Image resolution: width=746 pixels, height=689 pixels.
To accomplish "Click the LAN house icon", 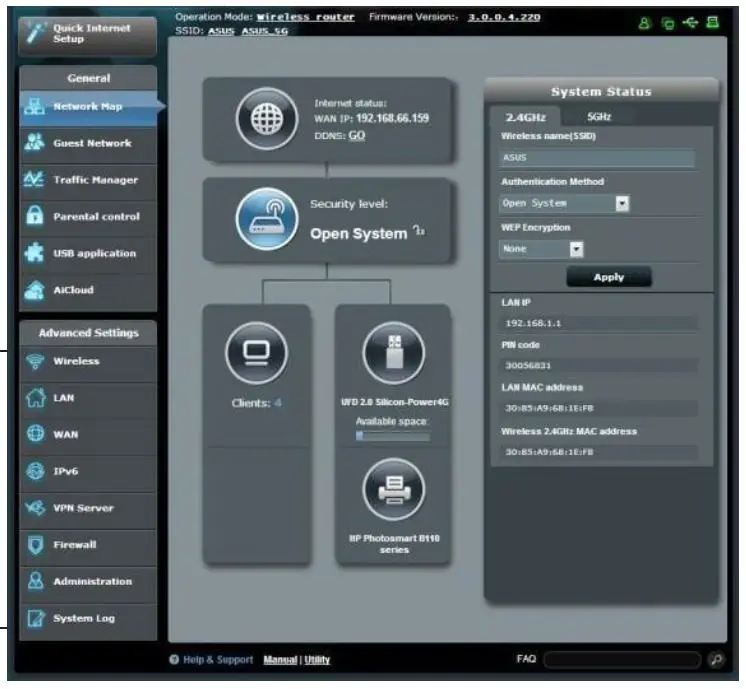I will (36, 398).
